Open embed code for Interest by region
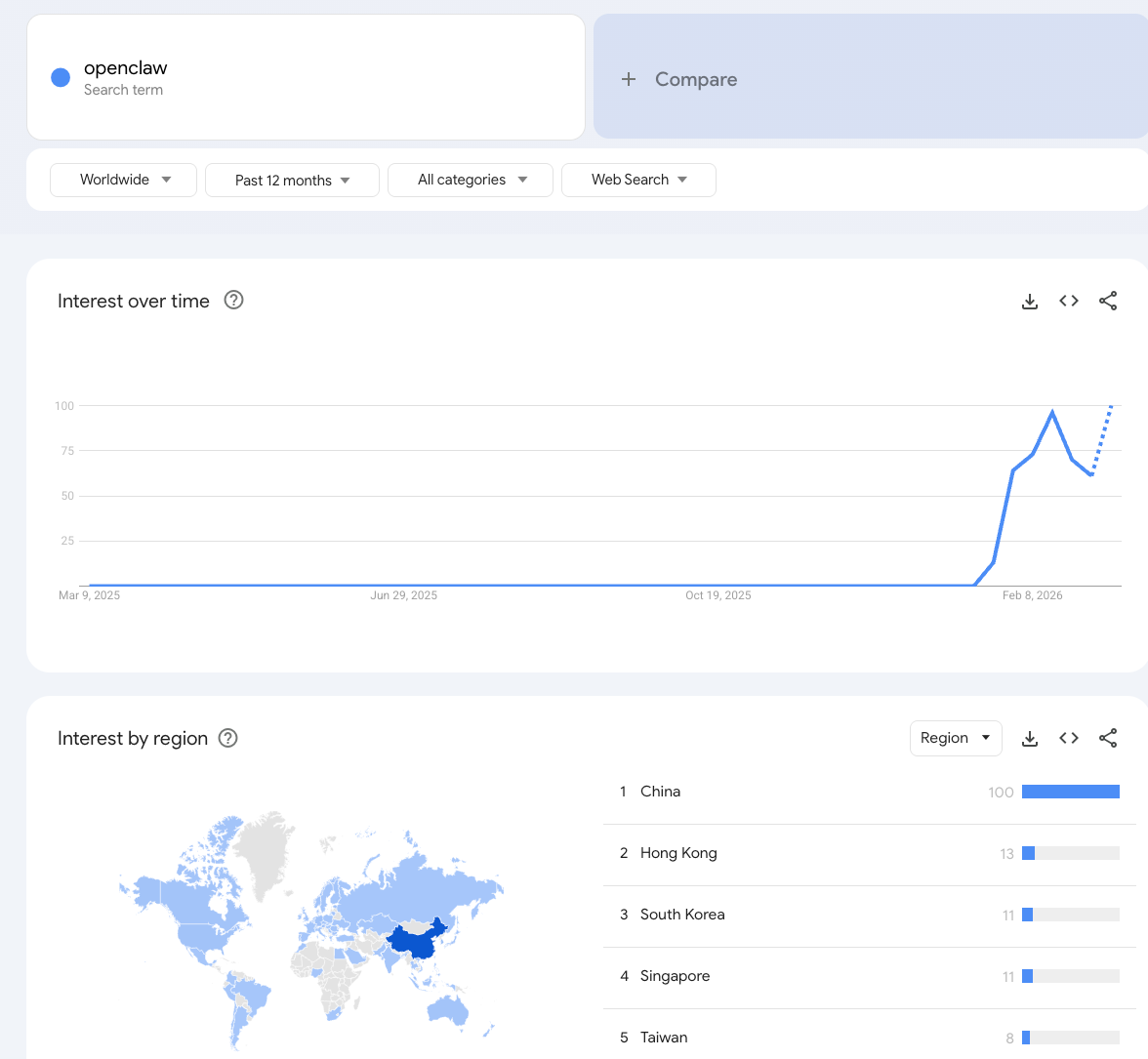 [x=1069, y=738]
